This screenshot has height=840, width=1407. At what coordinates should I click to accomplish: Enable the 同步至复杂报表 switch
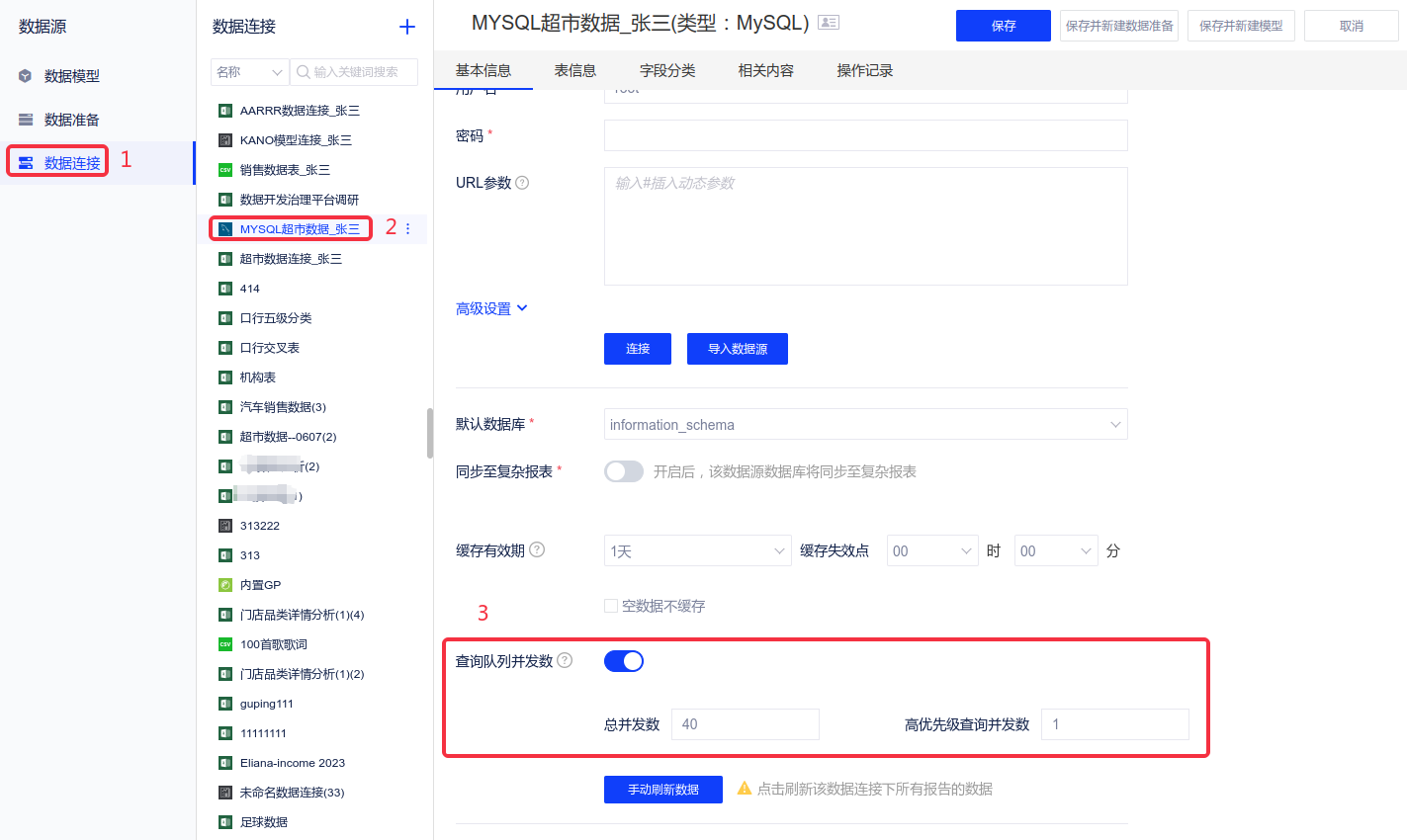(624, 471)
